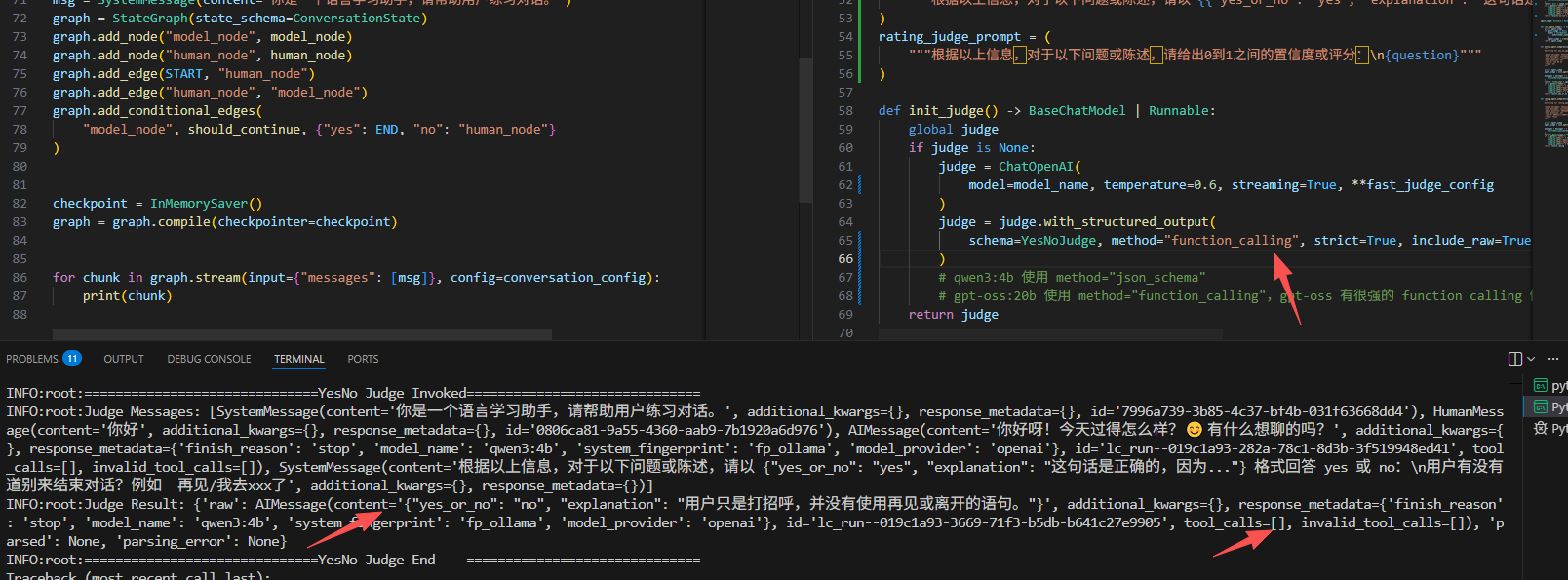Click line number 66 in right gutter
The height and width of the screenshot is (580, 1568).
(845, 258)
